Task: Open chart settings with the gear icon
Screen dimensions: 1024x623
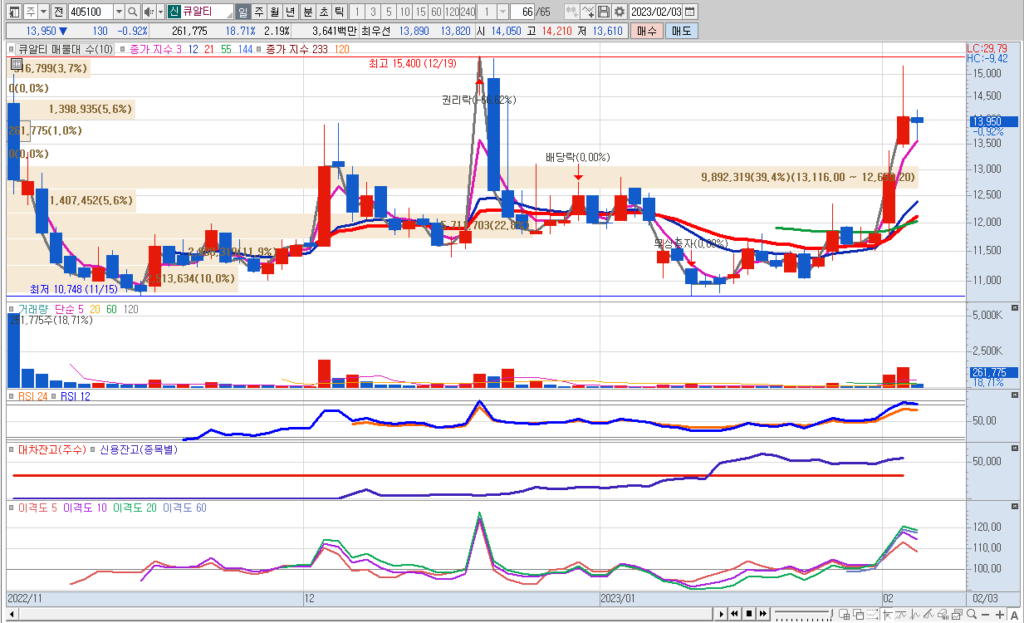Action: (x=619, y=11)
